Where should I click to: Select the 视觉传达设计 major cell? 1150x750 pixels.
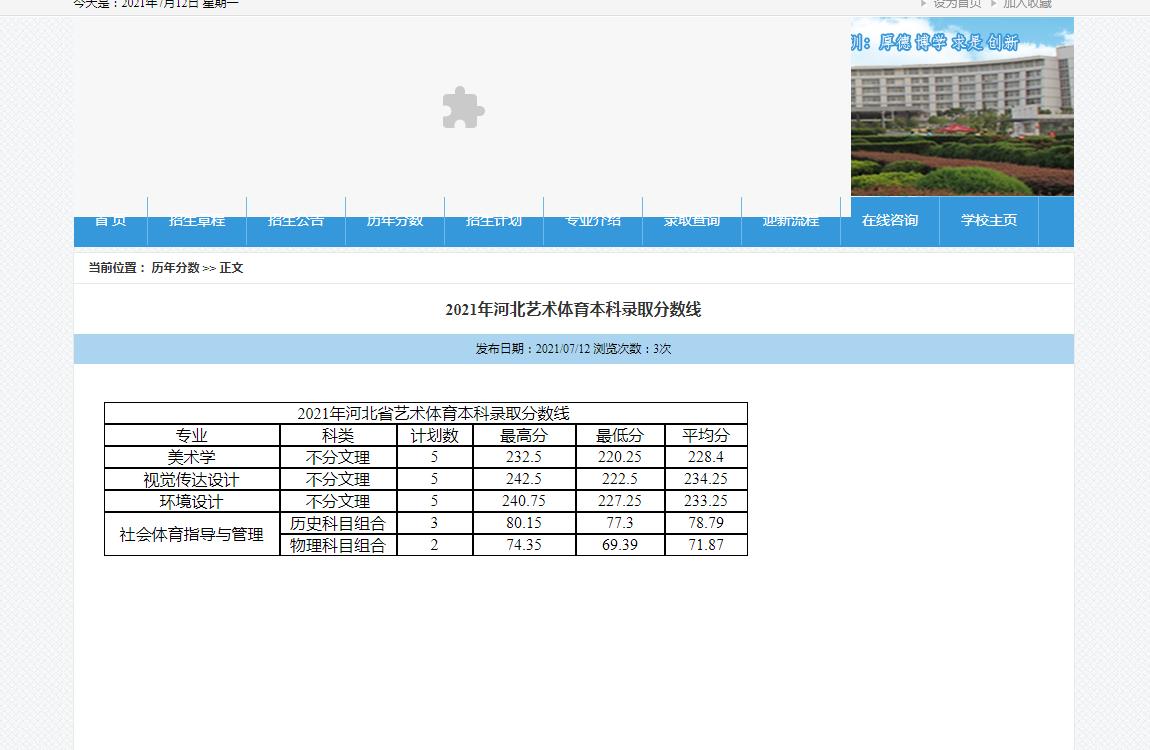pyautogui.click(x=192, y=479)
